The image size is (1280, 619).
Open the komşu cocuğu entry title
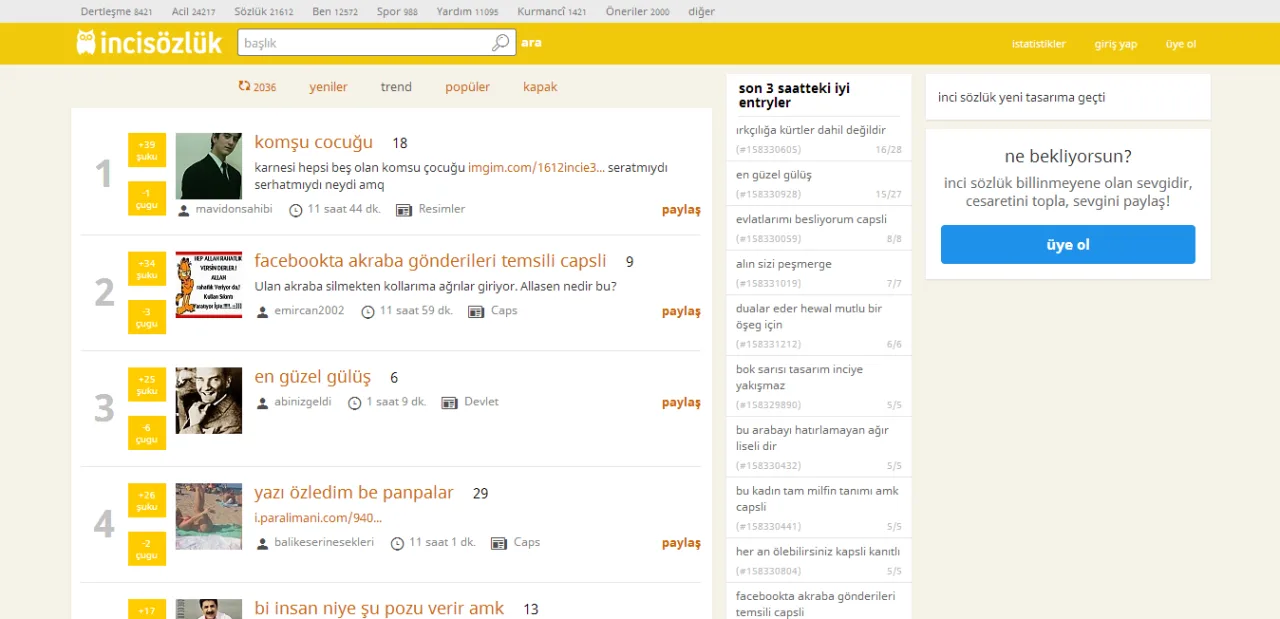coord(314,142)
